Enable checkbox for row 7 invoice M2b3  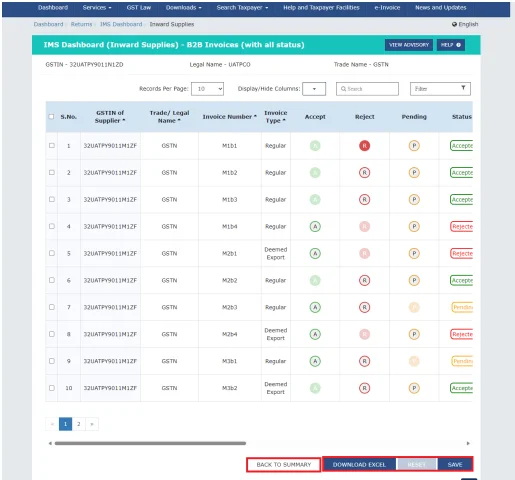point(52,307)
